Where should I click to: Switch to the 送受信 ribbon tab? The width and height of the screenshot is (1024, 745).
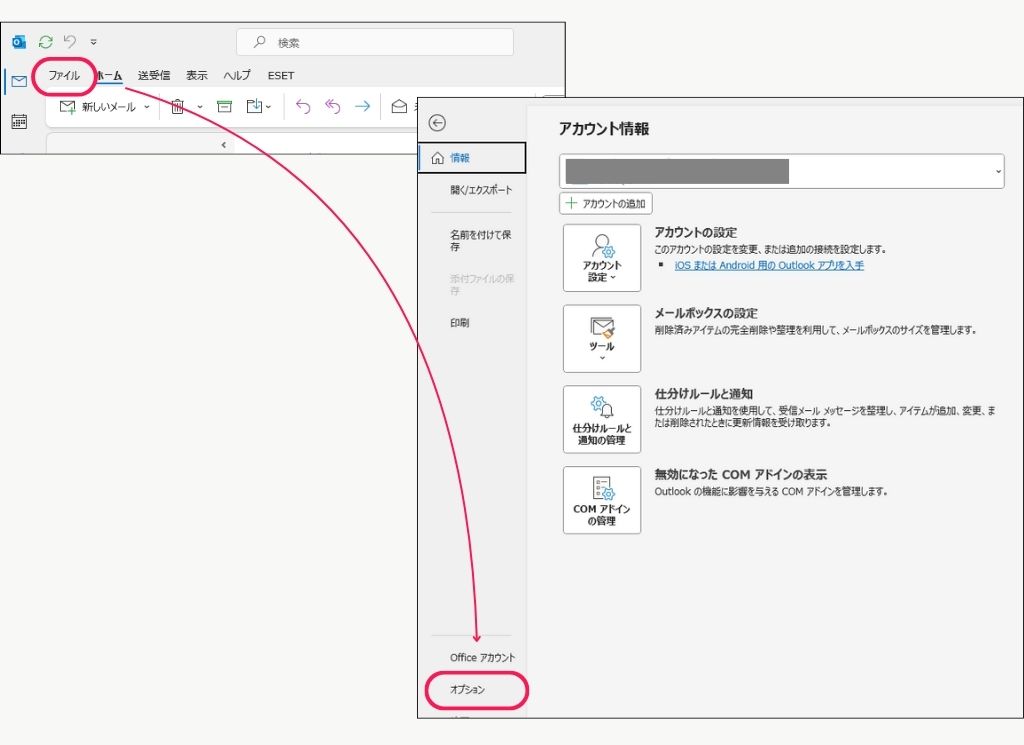[154, 76]
